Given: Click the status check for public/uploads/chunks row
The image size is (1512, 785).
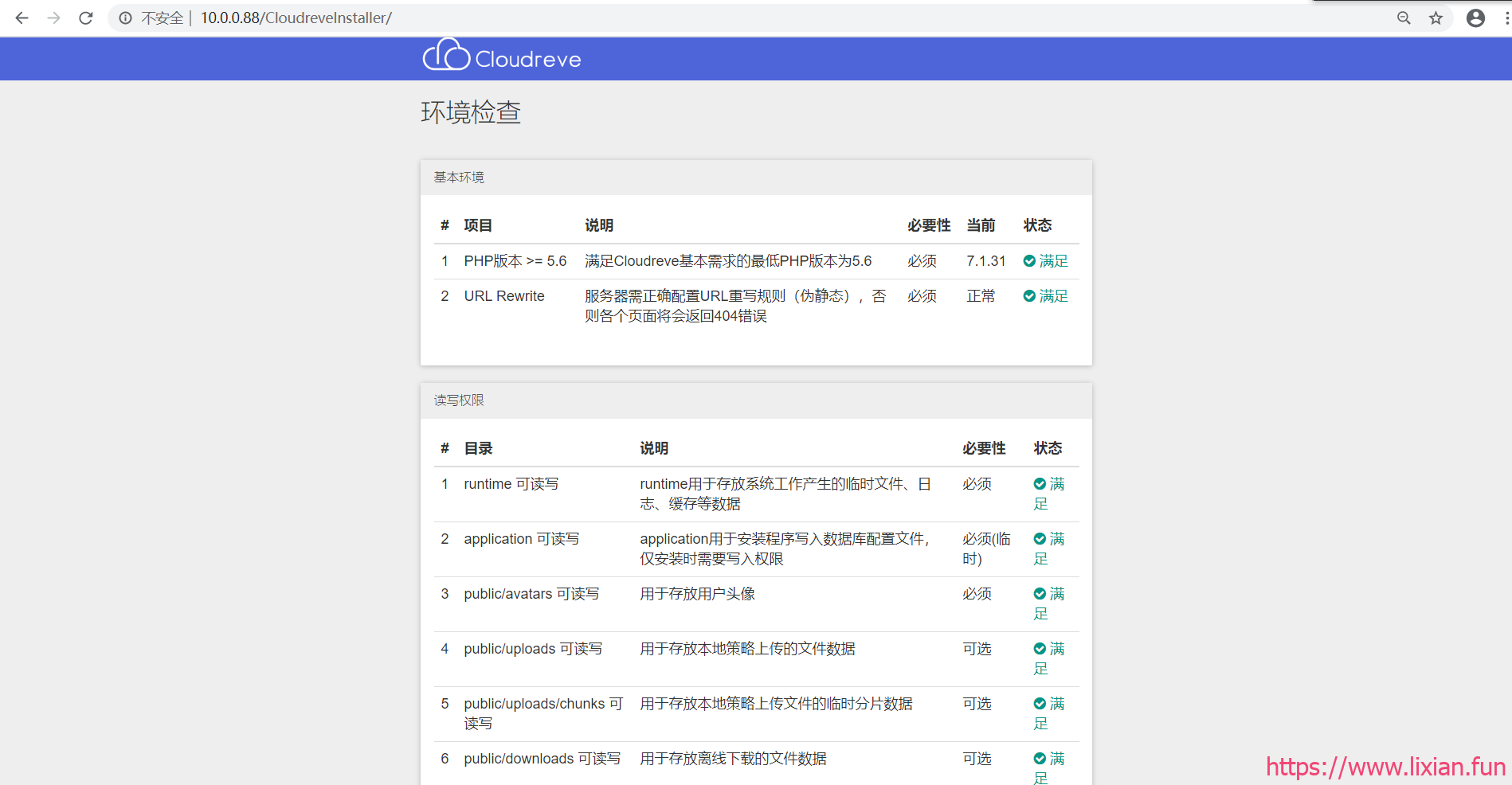Looking at the screenshot, I should pos(1040,704).
